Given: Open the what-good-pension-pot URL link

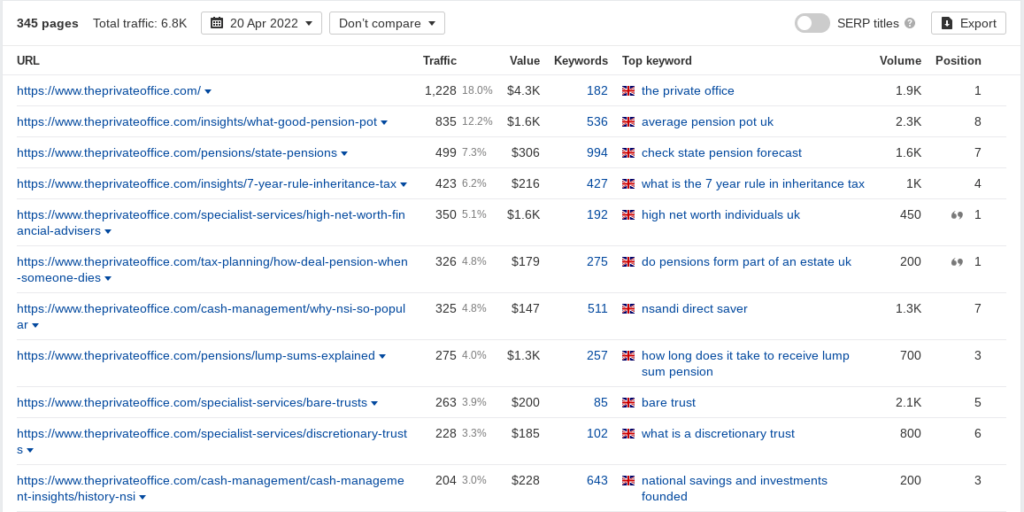Looking at the screenshot, I should (x=197, y=122).
